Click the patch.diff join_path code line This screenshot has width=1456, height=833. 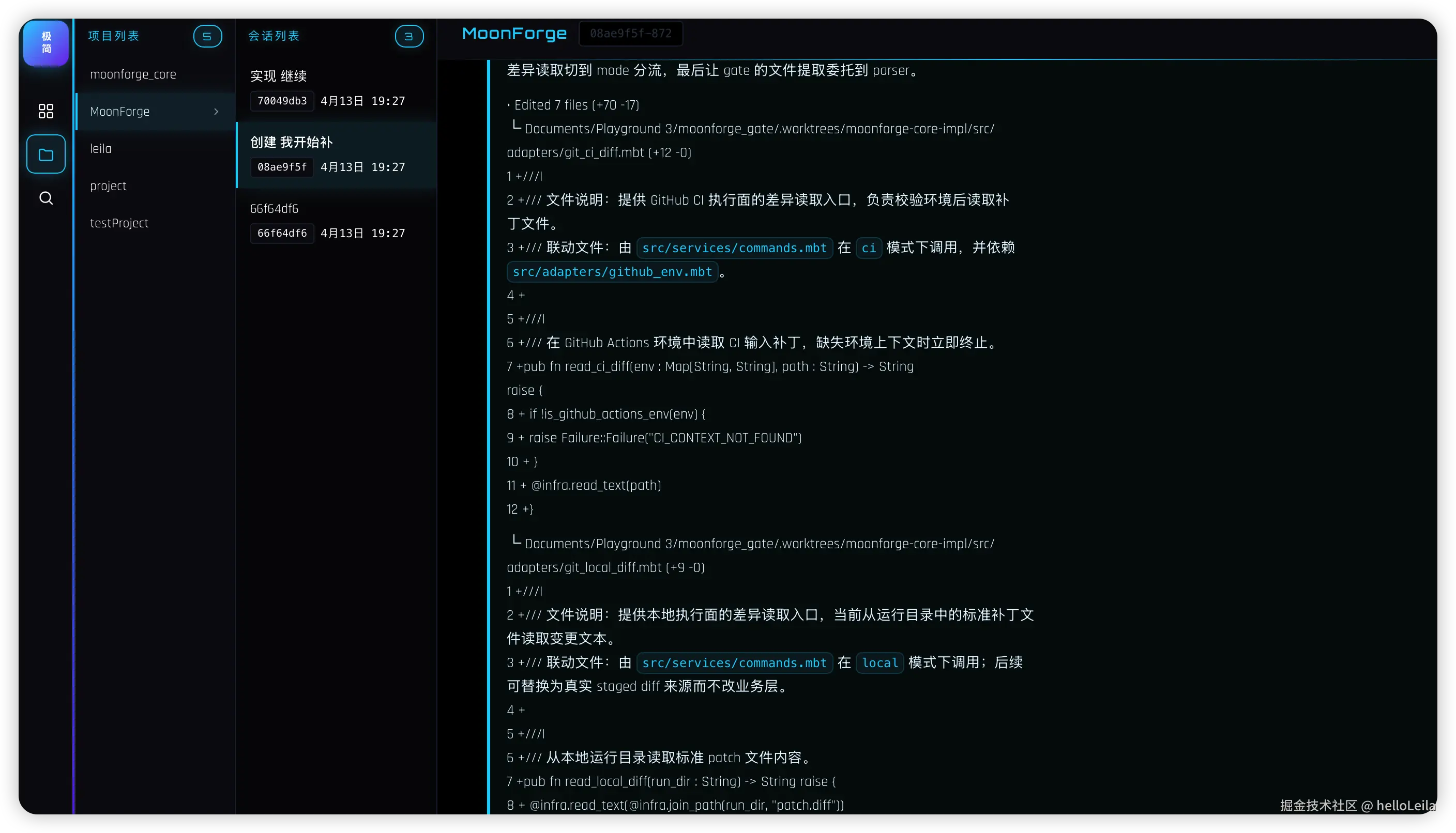[675, 806]
